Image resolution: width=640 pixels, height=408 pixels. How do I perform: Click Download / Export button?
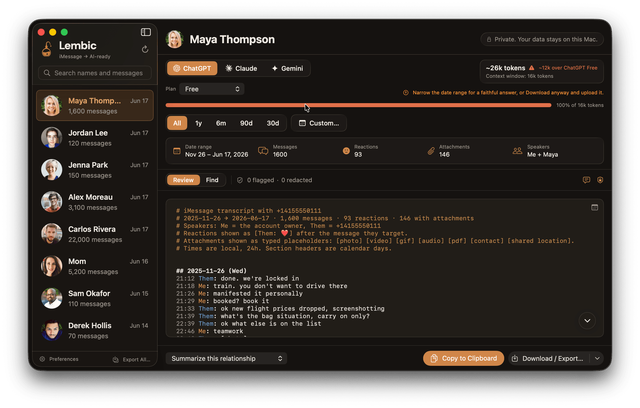click(x=549, y=359)
